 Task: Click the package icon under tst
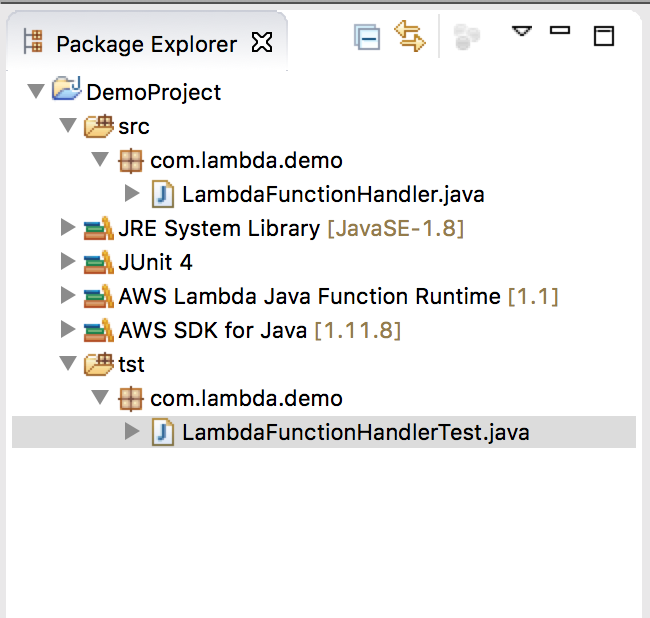pyautogui.click(x=131, y=399)
